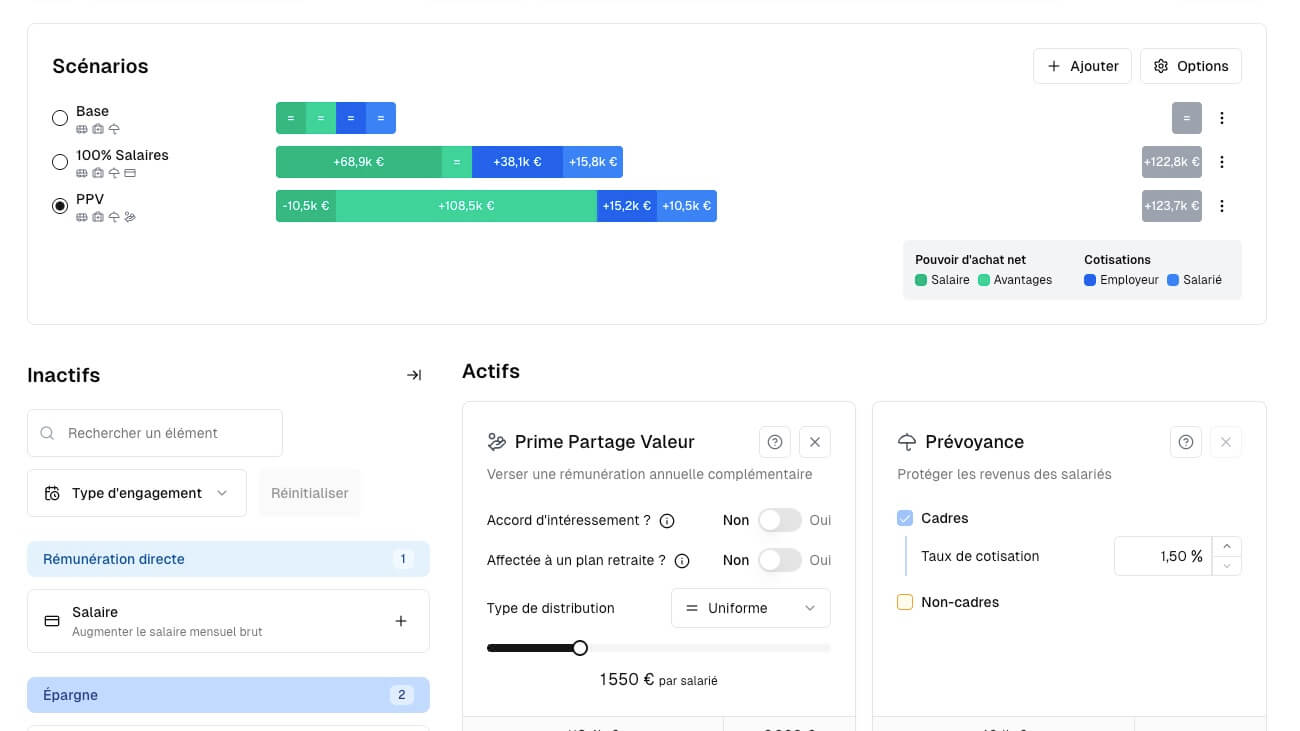
Task: Click the bank card icon under 100% Salaires
Action: tap(131, 172)
